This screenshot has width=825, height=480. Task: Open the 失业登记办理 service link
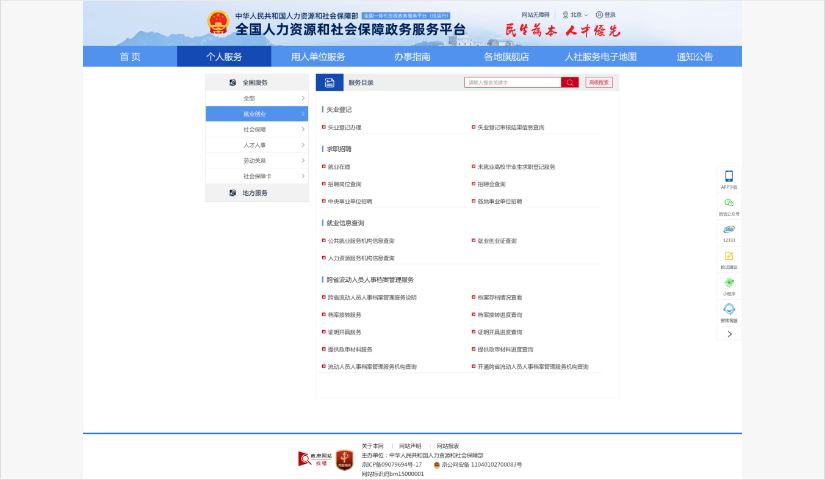click(345, 128)
